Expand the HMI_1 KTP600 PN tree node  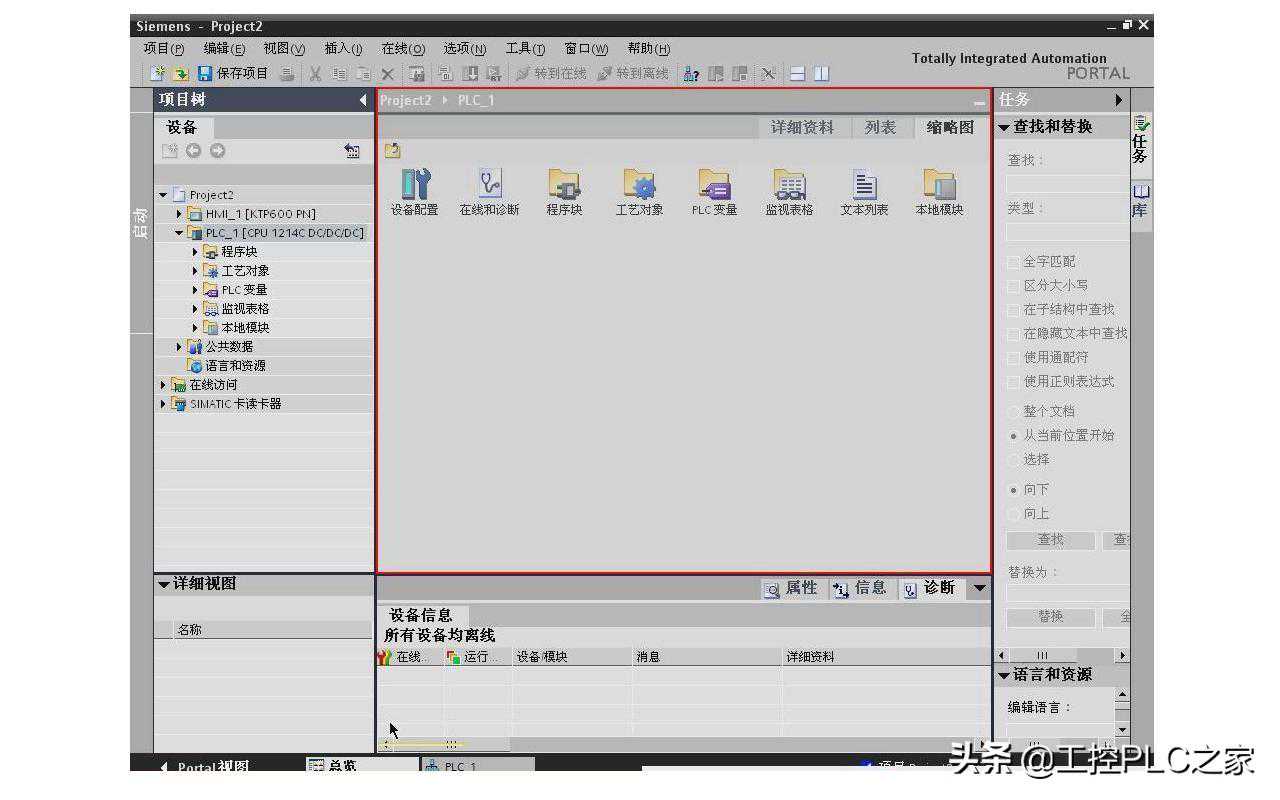pyautogui.click(x=180, y=214)
